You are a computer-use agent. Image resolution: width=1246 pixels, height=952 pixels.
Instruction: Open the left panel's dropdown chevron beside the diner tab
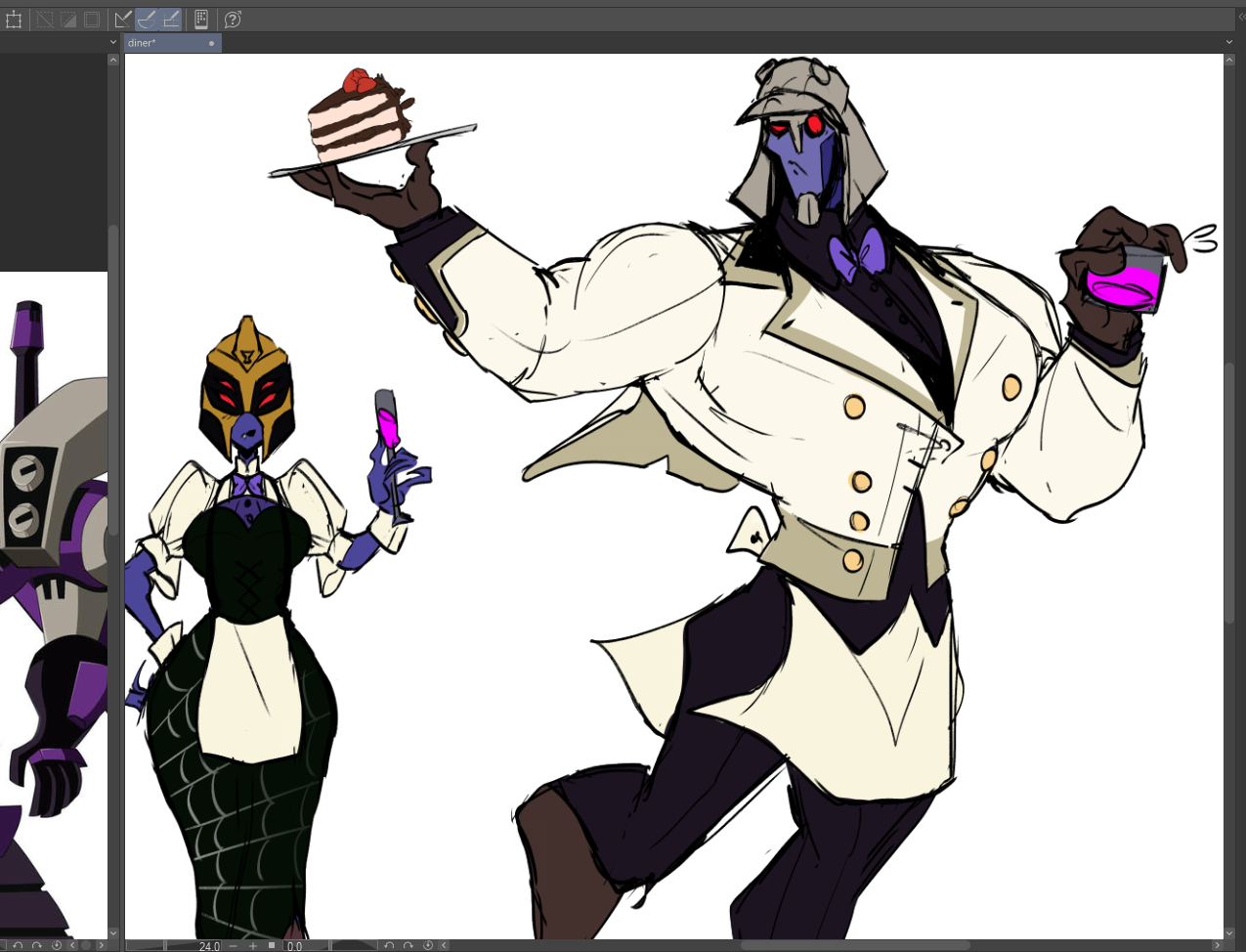113,43
